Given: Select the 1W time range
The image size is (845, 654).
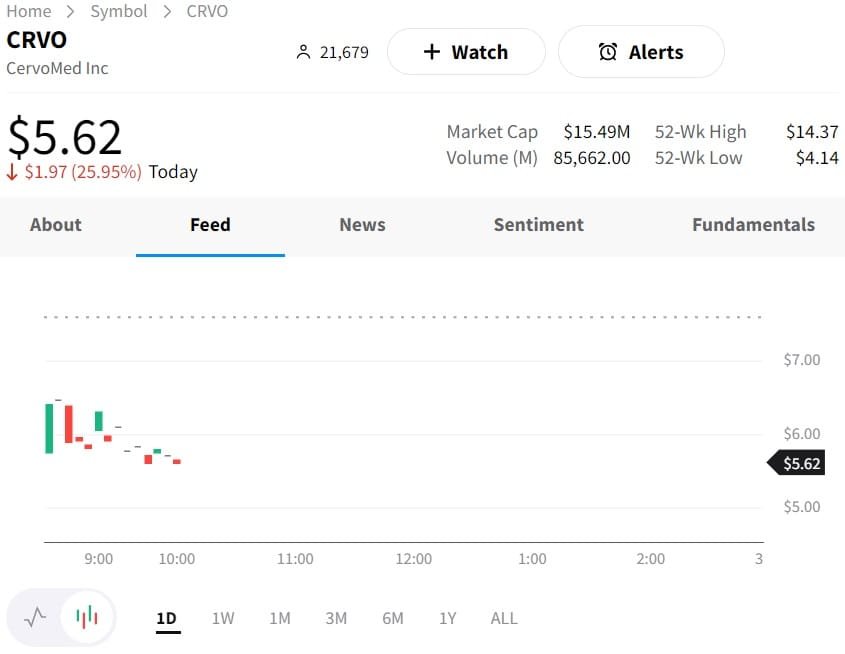Looking at the screenshot, I should point(223,618).
